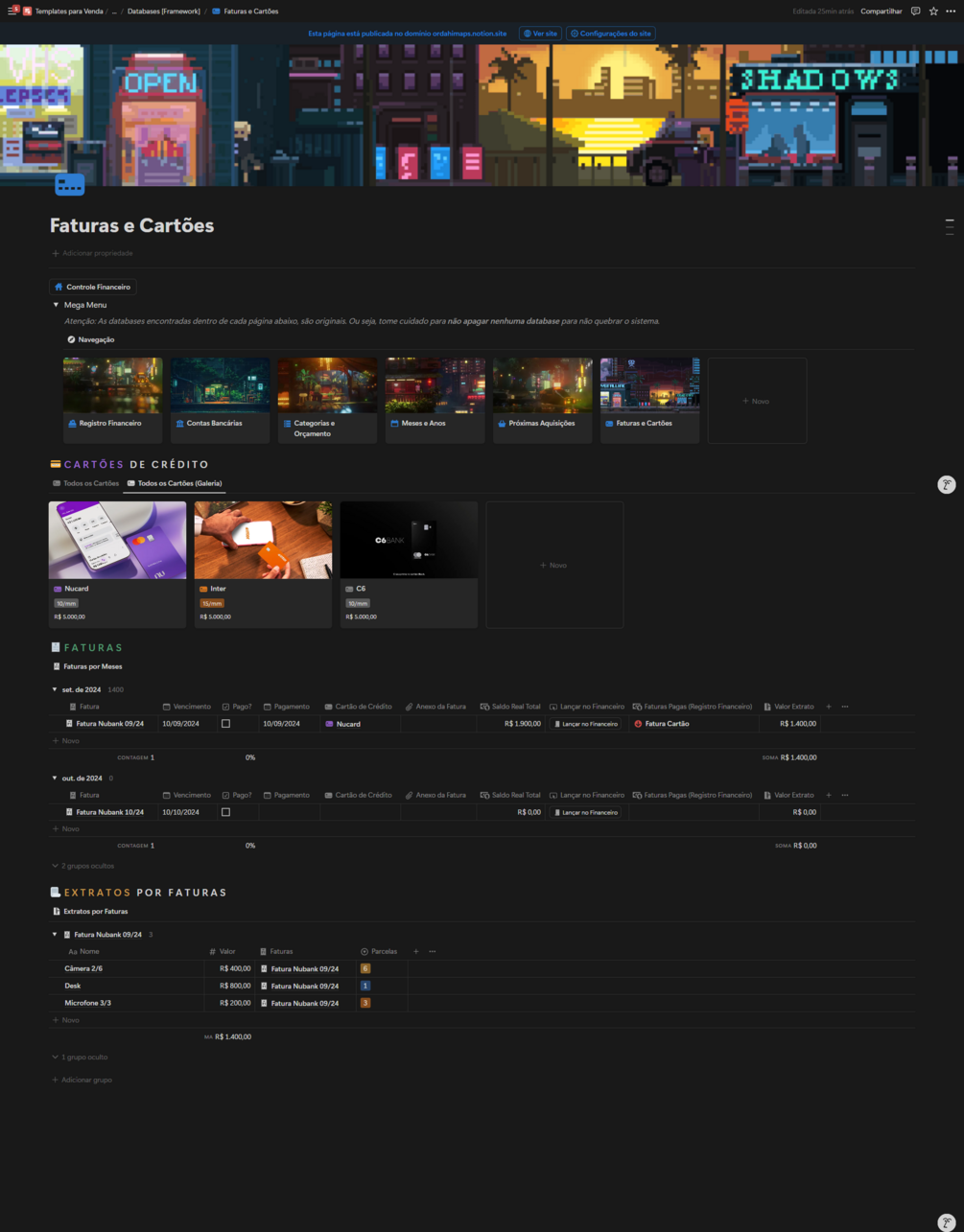Open the Nucard credit card thumbnail
964x1232 pixels.
pyautogui.click(x=117, y=540)
